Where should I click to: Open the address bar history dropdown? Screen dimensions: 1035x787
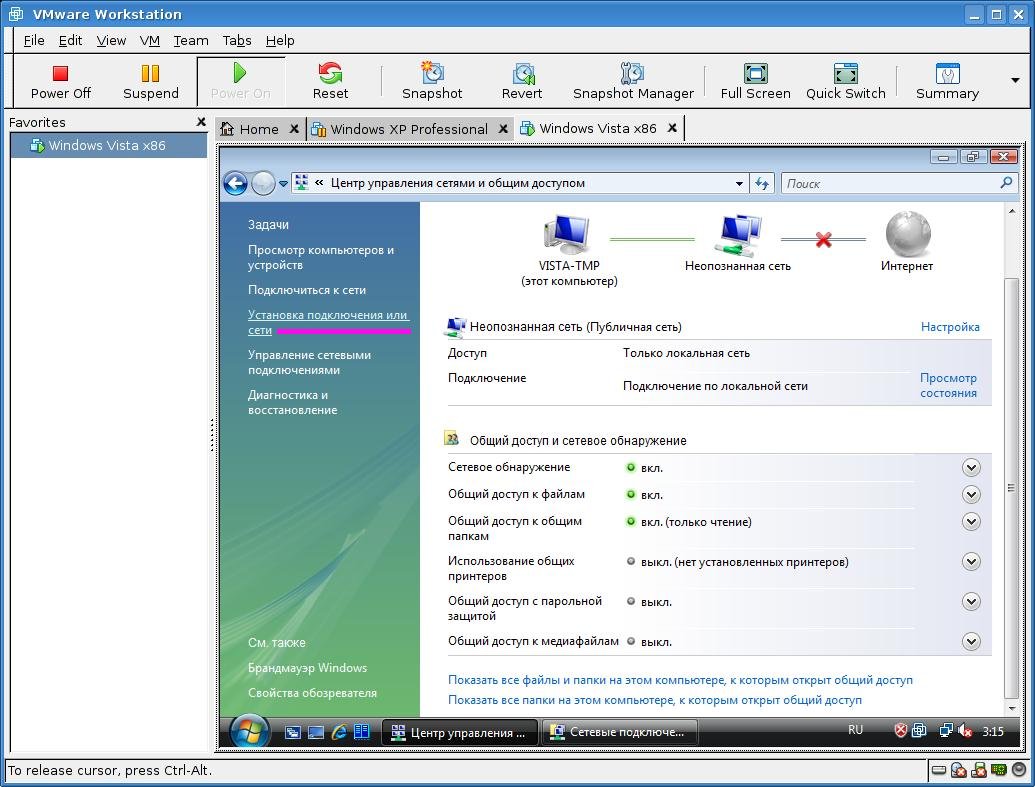pos(739,184)
